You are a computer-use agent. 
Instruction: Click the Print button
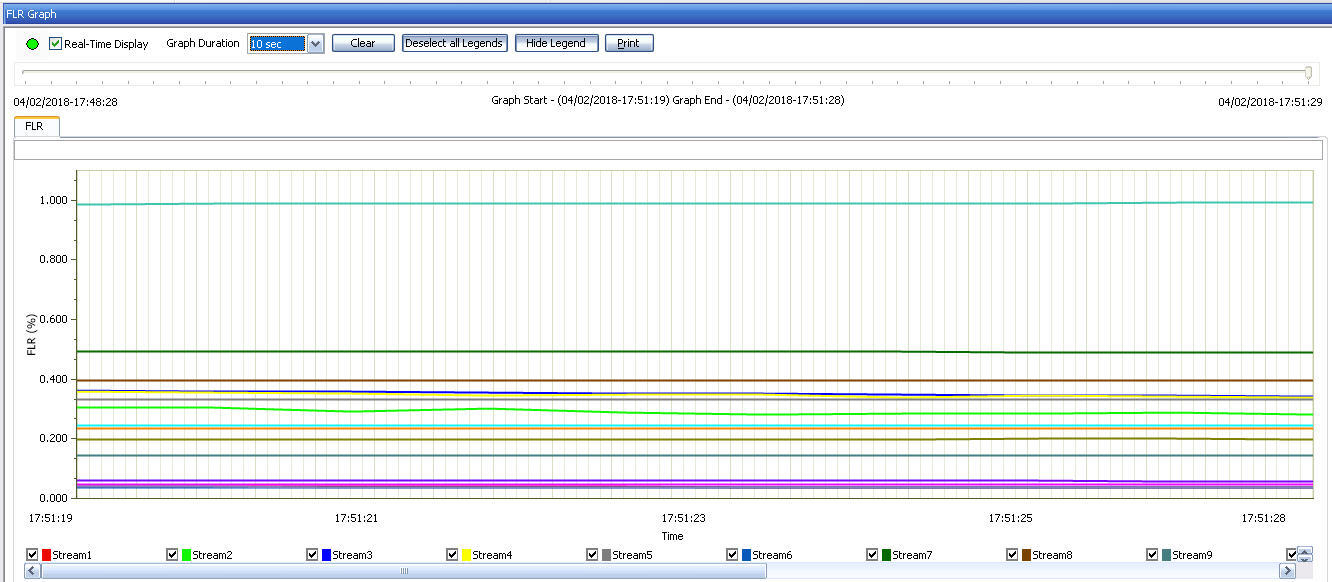click(629, 43)
